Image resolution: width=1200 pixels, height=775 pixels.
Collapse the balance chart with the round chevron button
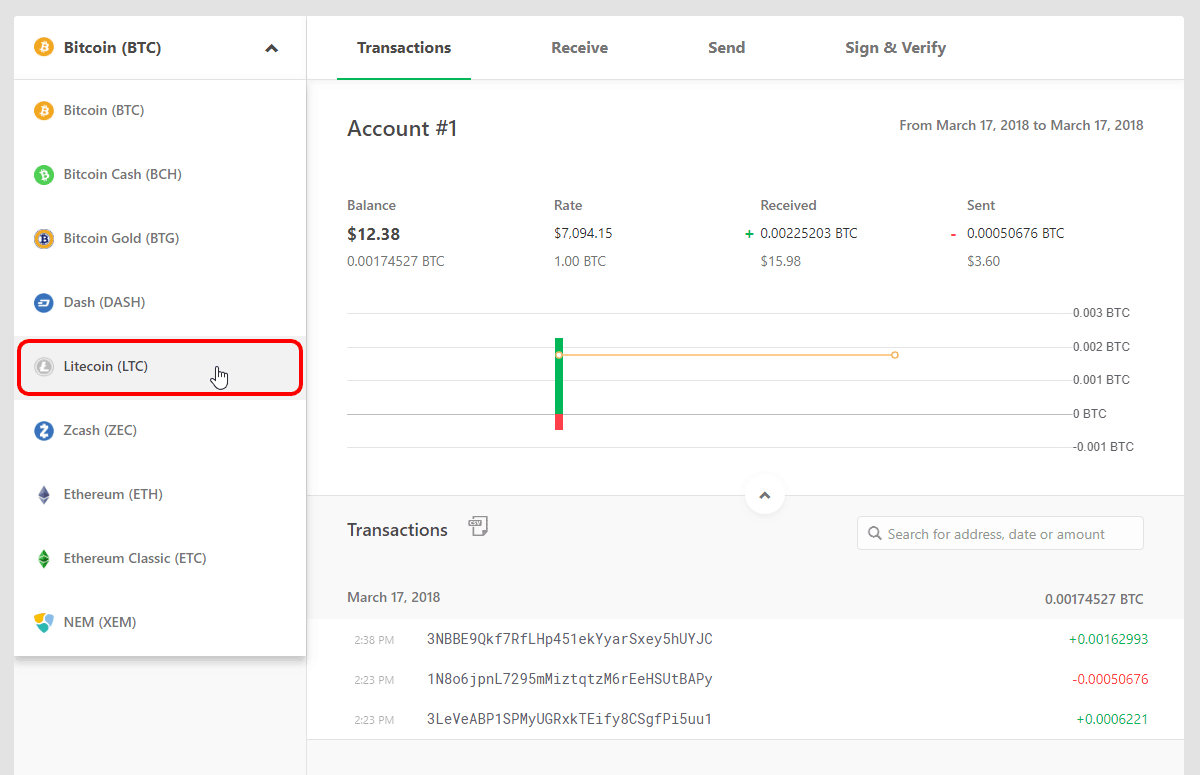765,494
